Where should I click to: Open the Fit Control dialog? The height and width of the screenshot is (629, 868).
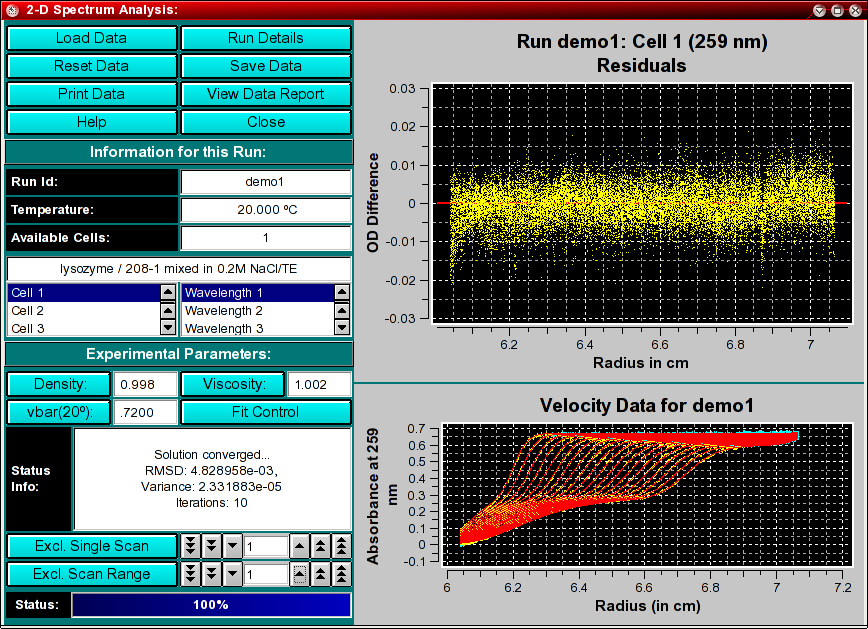[x=266, y=412]
